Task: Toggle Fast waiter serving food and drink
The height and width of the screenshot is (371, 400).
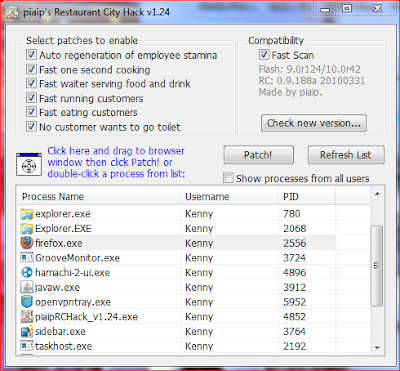Action: (x=31, y=83)
